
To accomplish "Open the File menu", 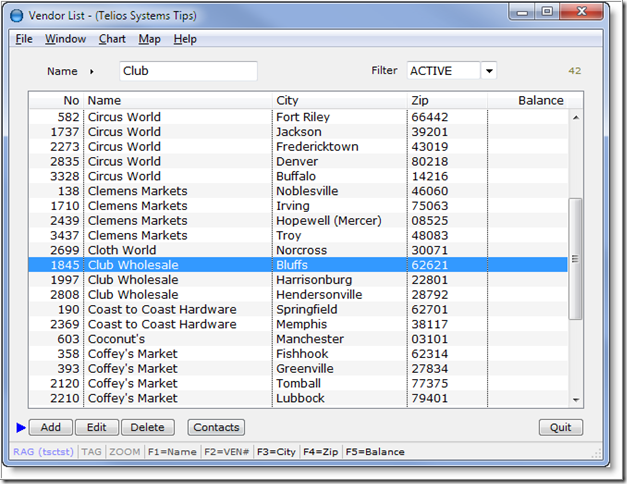I will (24, 39).
